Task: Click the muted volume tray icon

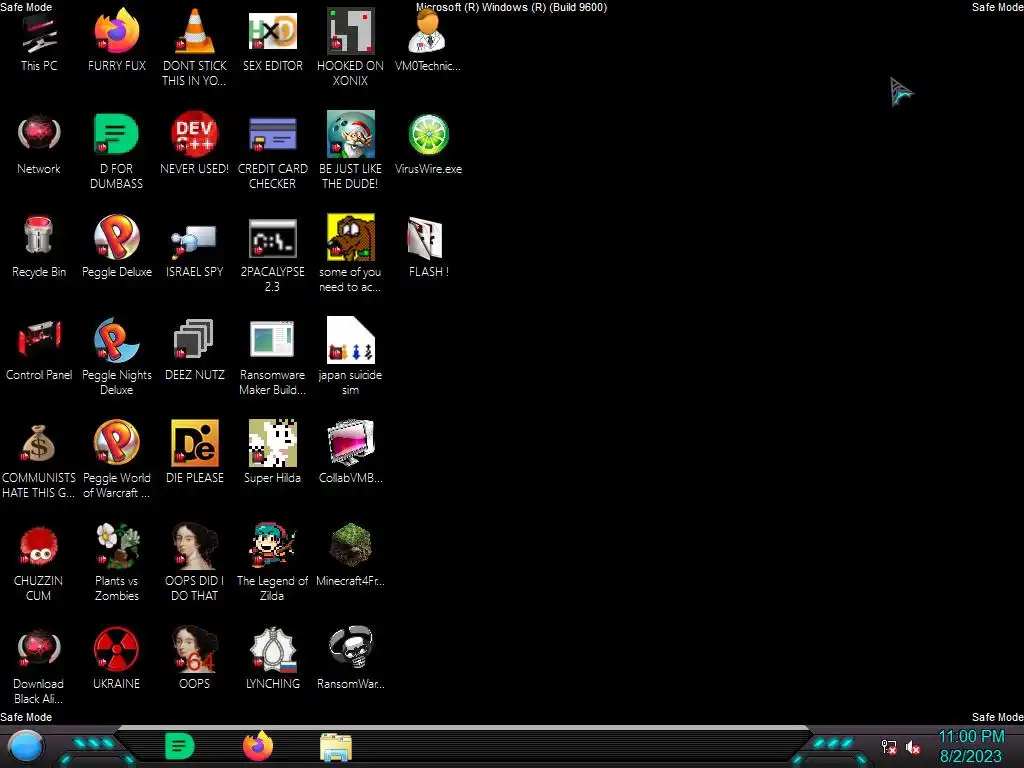Action: [x=912, y=747]
